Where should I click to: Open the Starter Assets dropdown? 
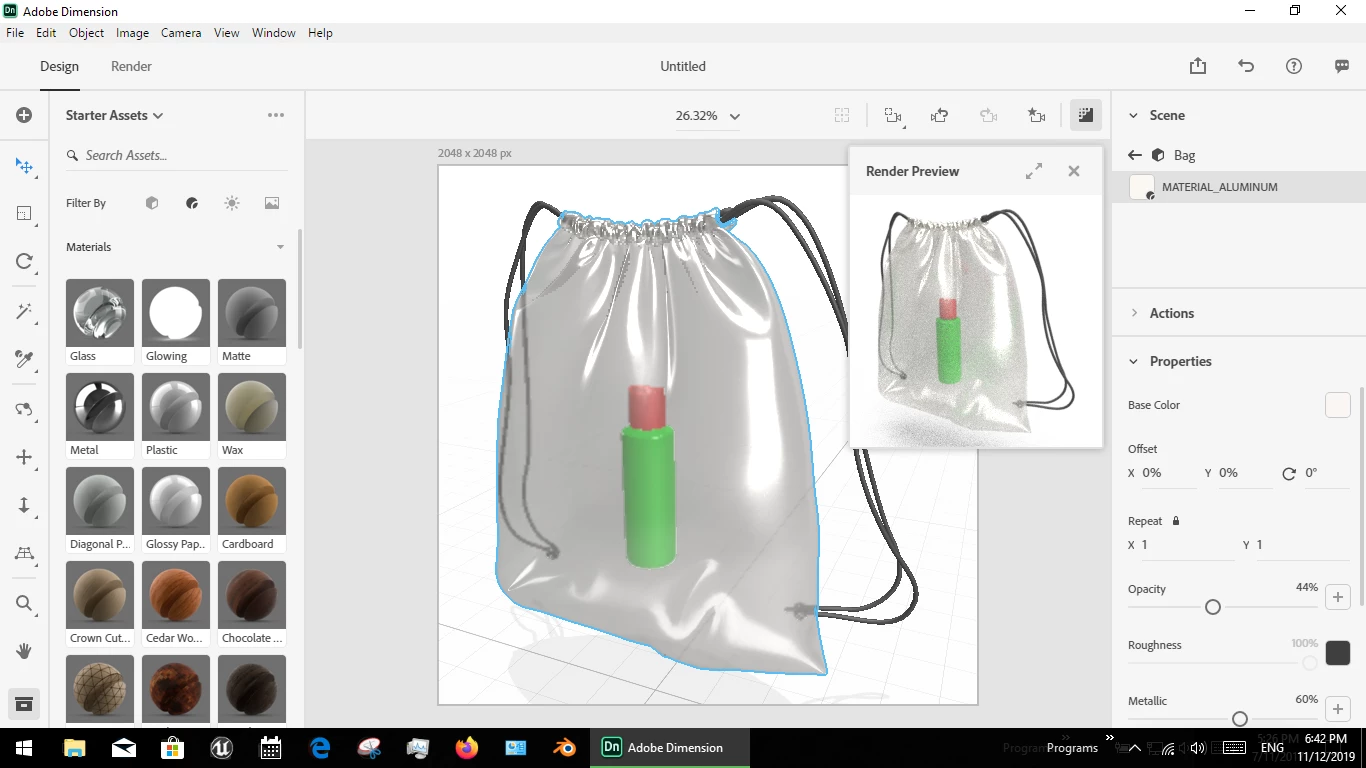pyautogui.click(x=114, y=115)
